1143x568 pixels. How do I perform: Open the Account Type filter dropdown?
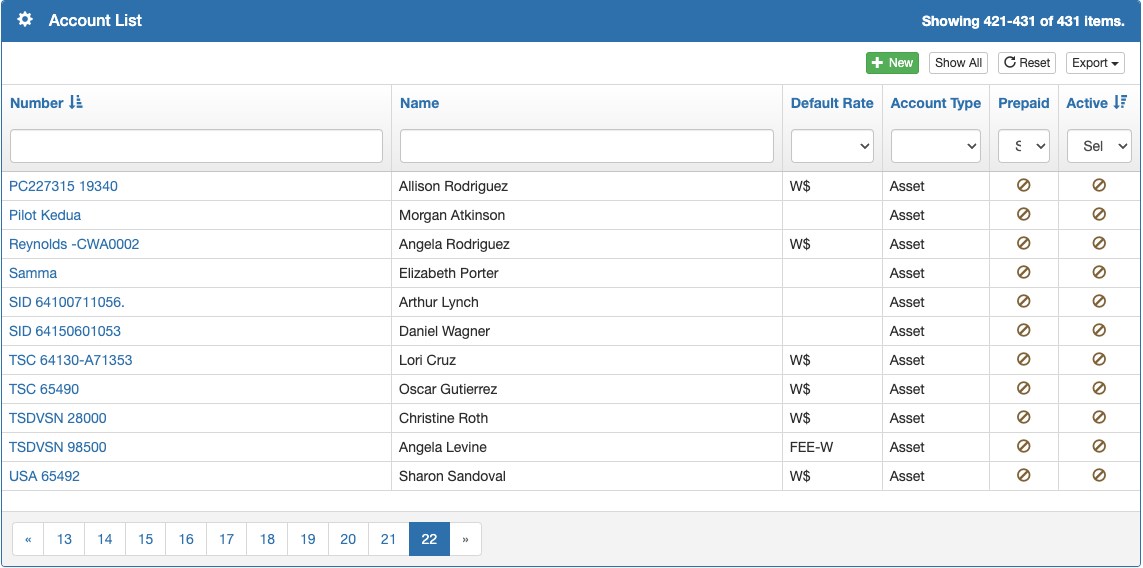coord(935,146)
